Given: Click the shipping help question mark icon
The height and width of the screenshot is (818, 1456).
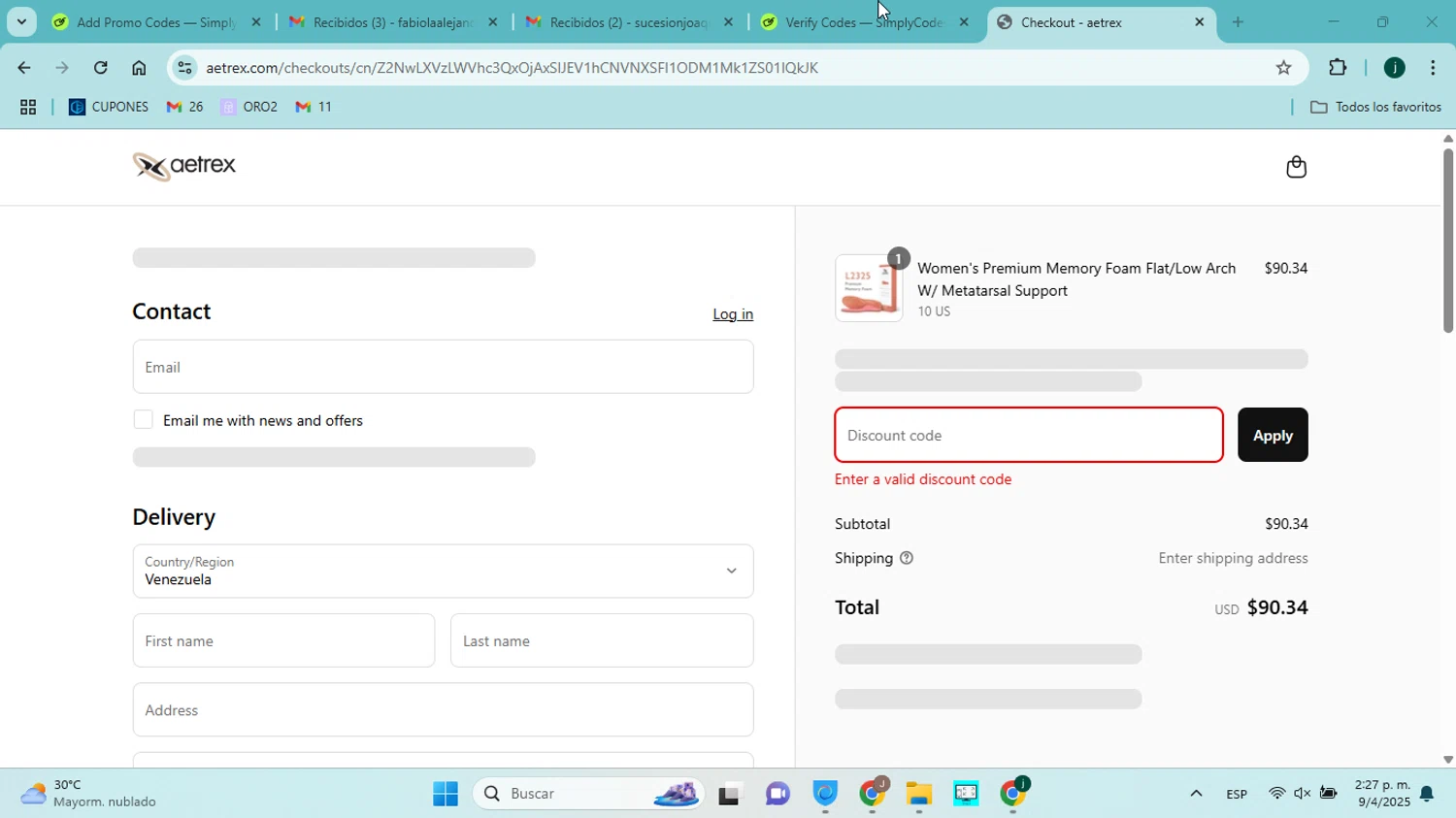Looking at the screenshot, I should pos(907,558).
